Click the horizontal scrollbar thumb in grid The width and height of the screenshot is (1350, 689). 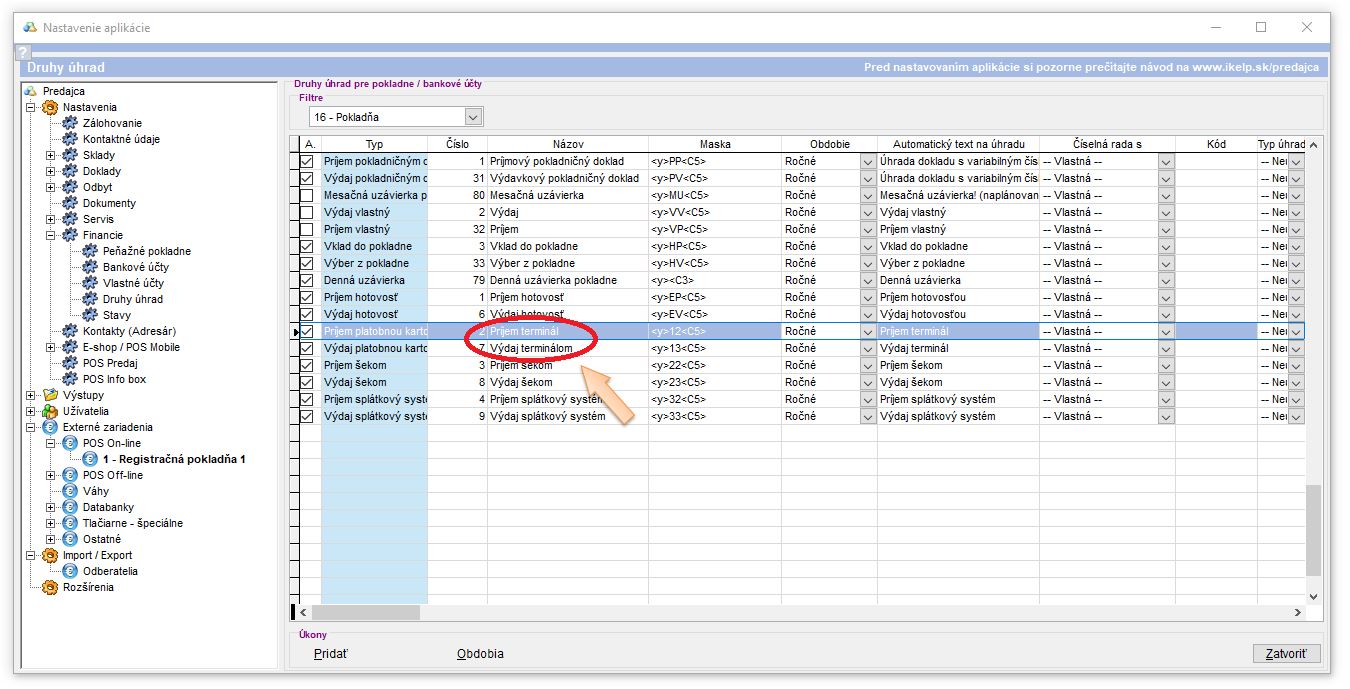(366, 612)
